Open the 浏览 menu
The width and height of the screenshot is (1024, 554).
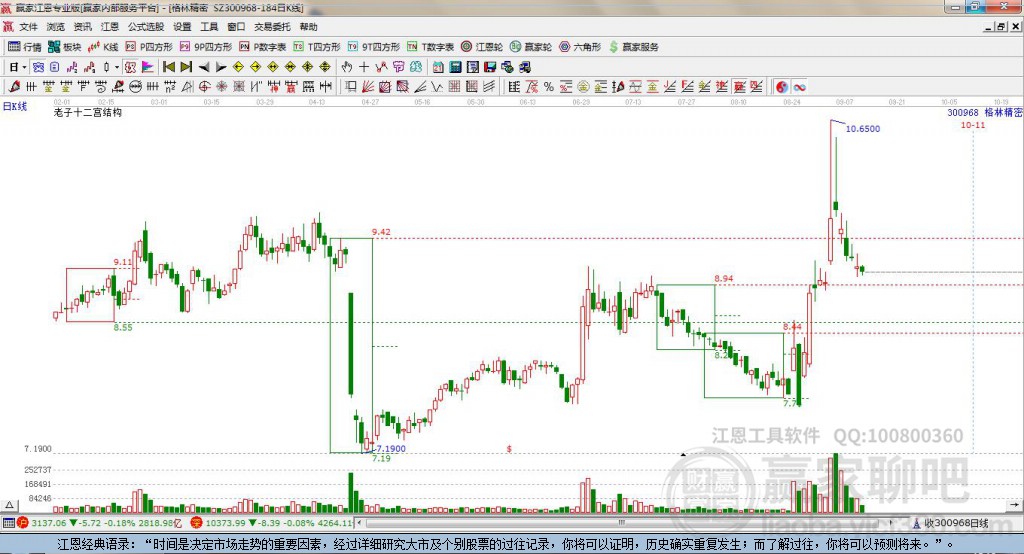56,27
